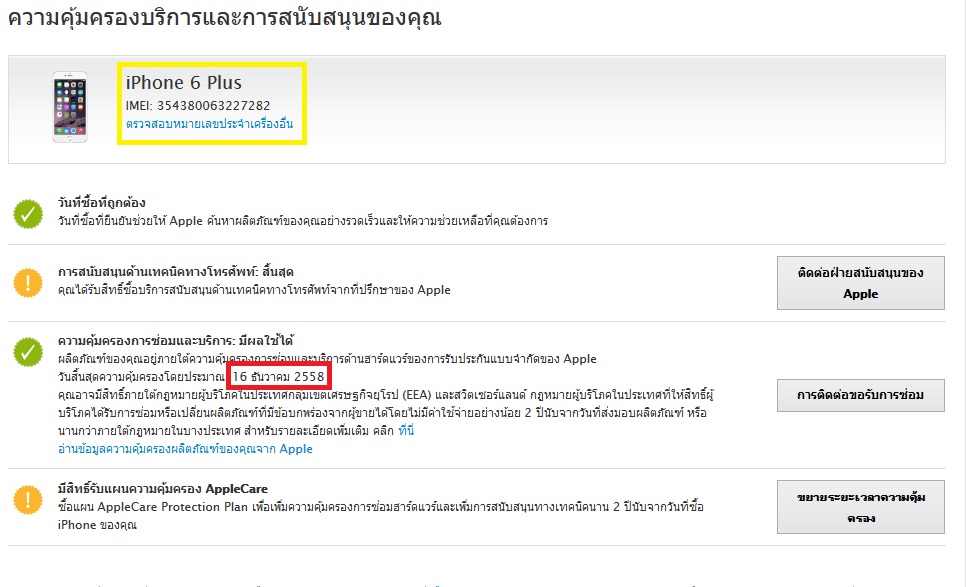Open the ที่นี่ link in the coverage text
This screenshot has width=966, height=587.
406,431
